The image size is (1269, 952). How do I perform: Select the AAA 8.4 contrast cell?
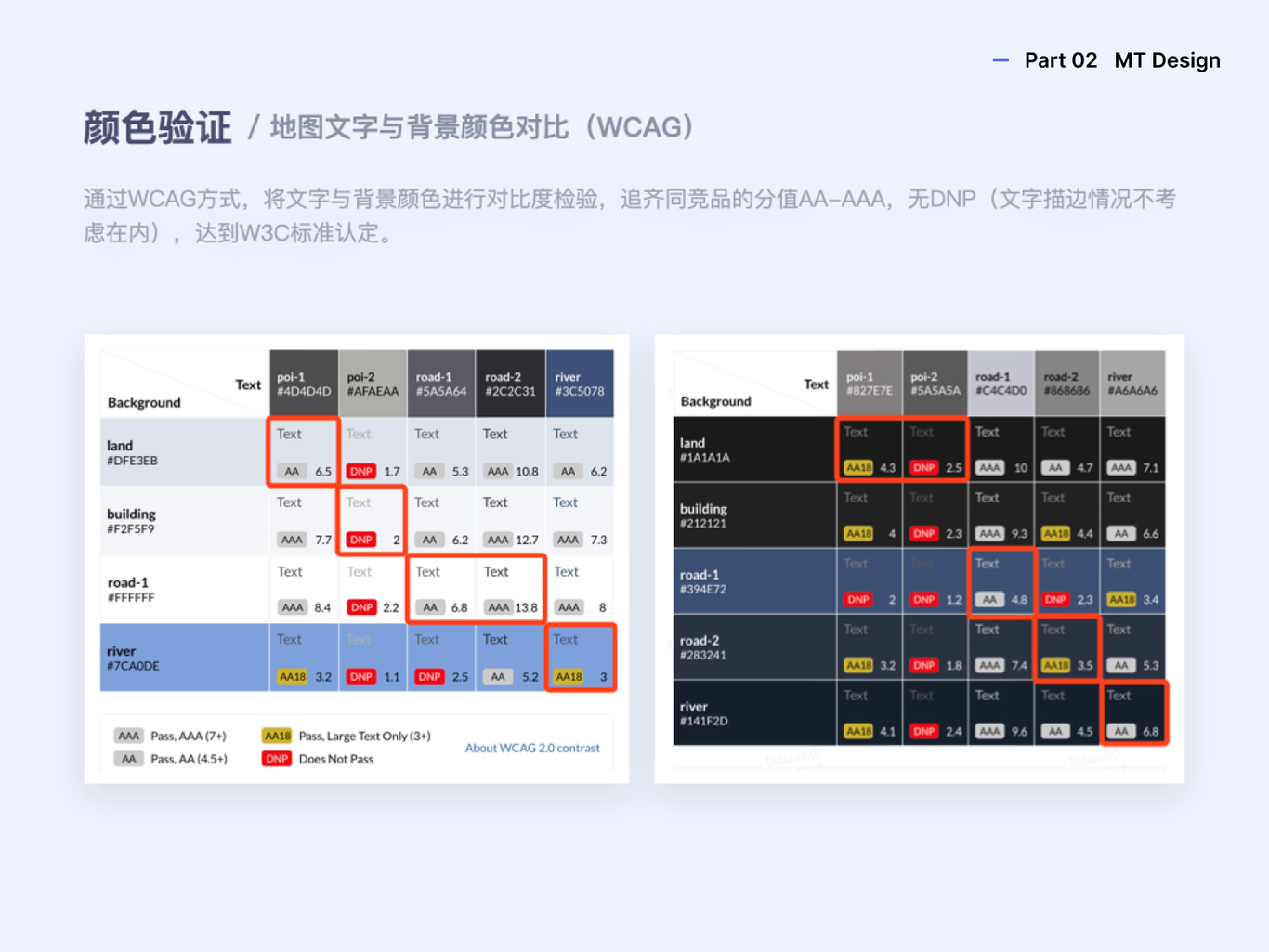(304, 590)
